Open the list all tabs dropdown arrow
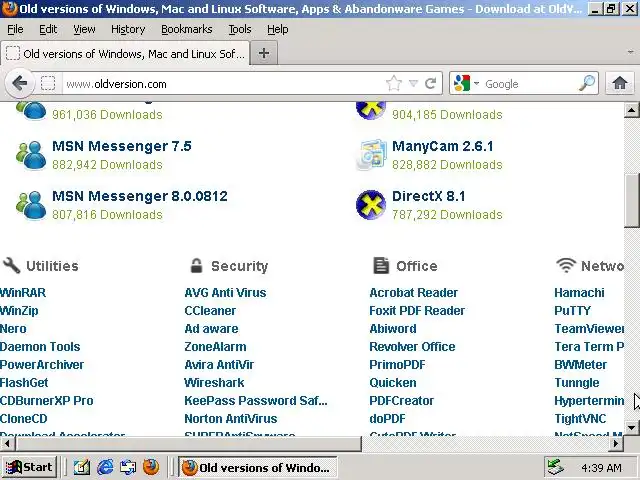The width and height of the screenshot is (640, 480). click(x=631, y=52)
